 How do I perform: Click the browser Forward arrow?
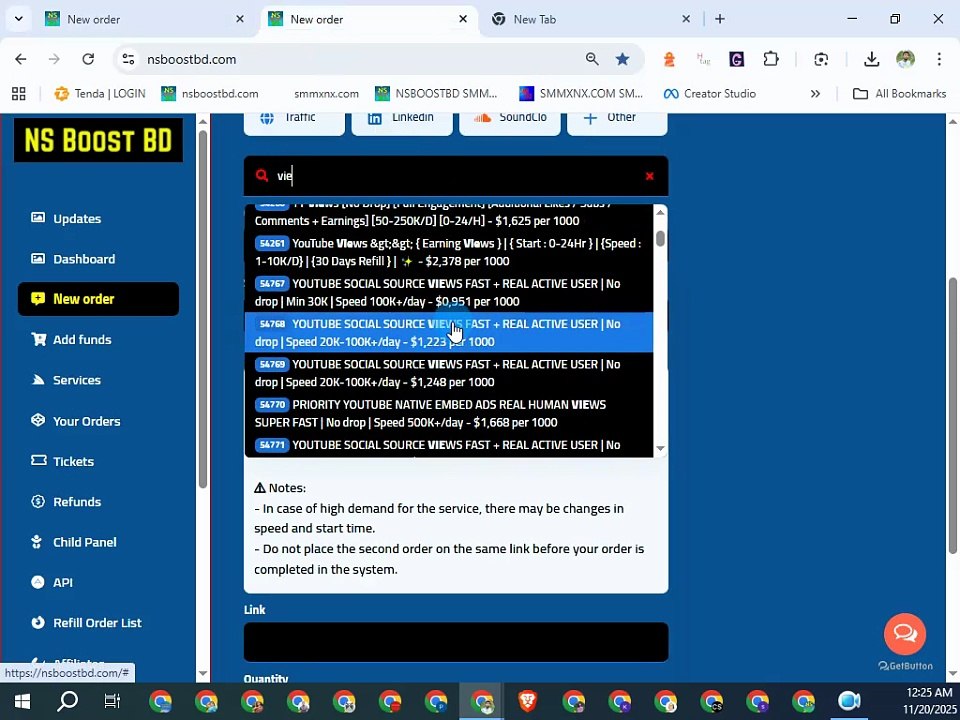coord(54,59)
